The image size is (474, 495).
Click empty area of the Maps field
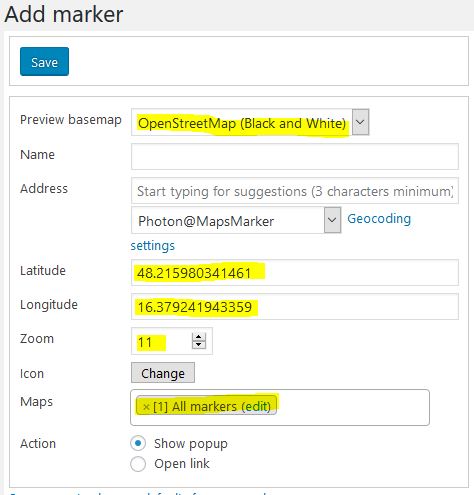tap(353, 407)
